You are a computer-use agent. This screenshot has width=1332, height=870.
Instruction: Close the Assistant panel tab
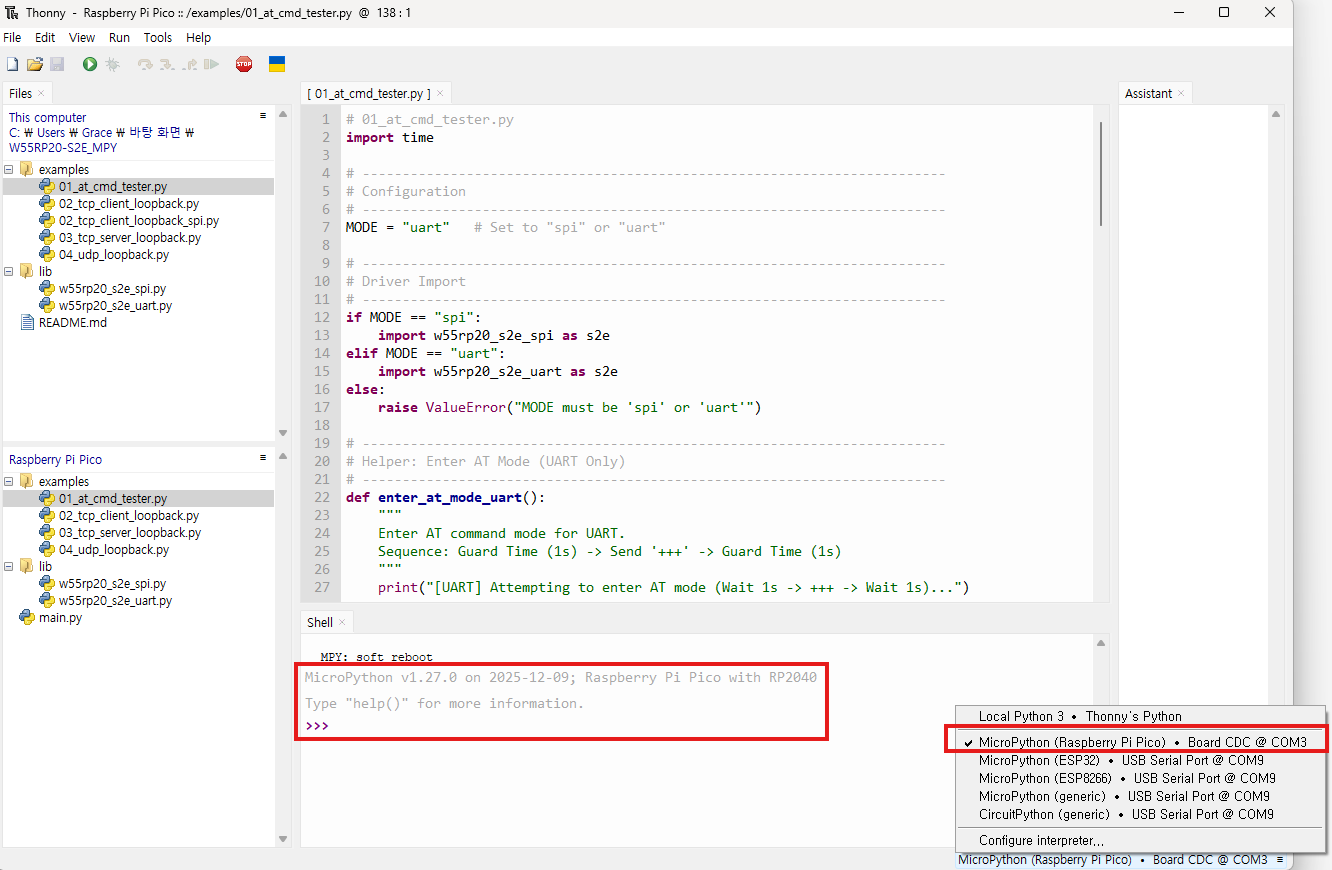tap(1180, 94)
